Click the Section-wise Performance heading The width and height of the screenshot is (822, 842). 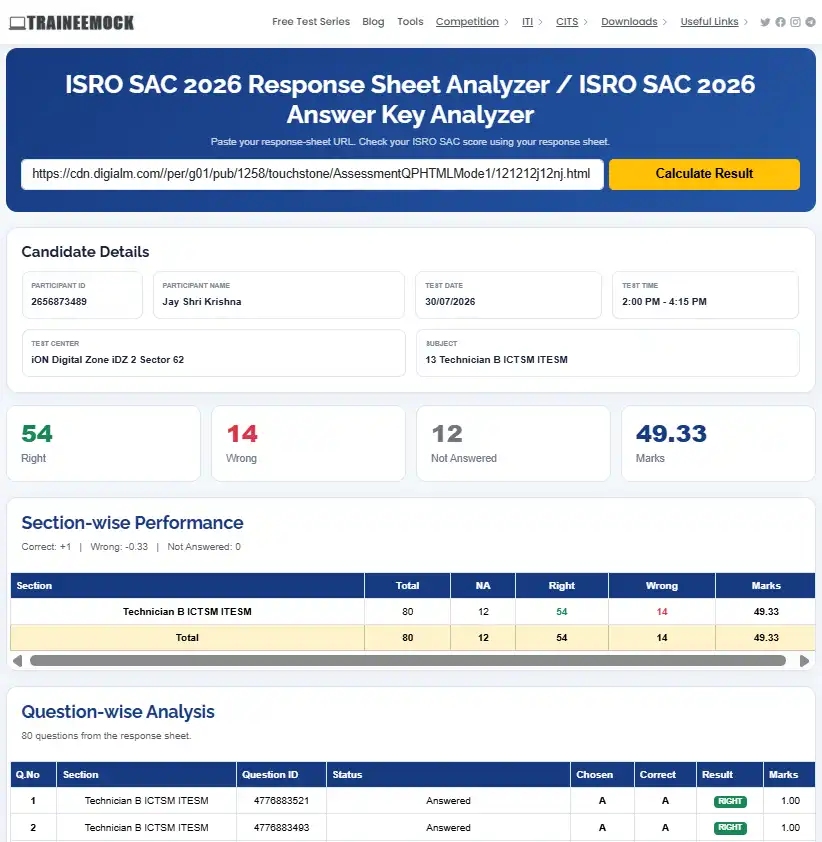point(133,523)
